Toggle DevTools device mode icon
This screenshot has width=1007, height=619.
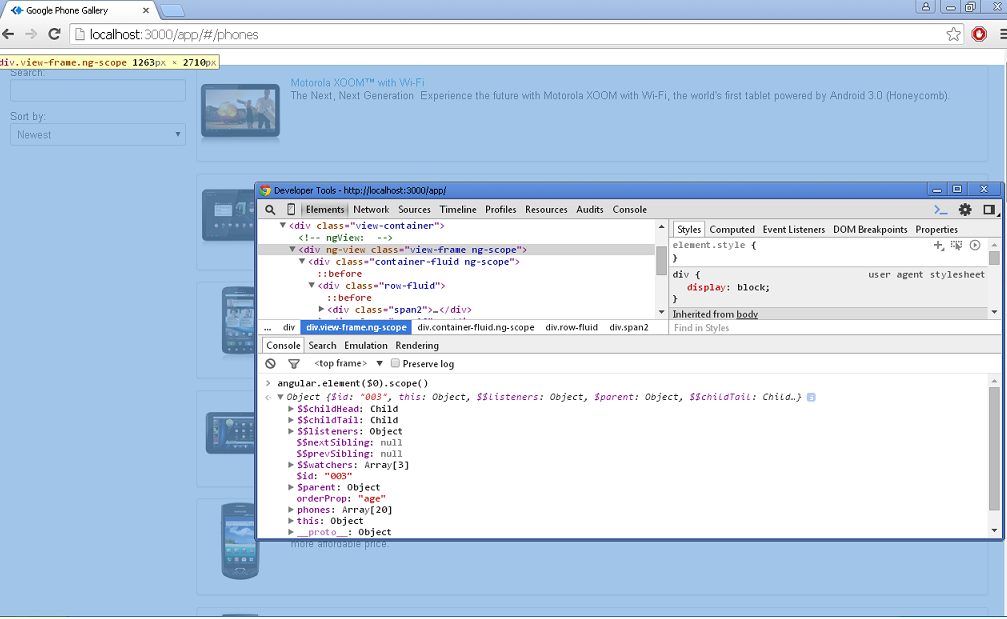[x=291, y=209]
